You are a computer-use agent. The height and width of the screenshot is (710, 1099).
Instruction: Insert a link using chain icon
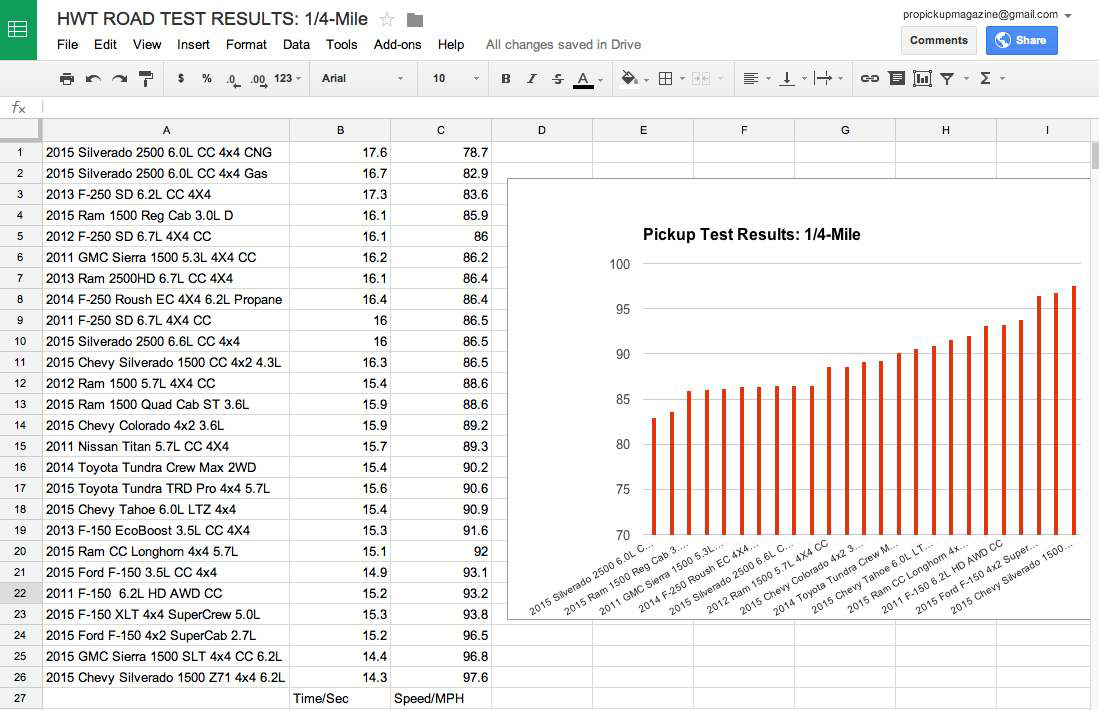[870, 78]
